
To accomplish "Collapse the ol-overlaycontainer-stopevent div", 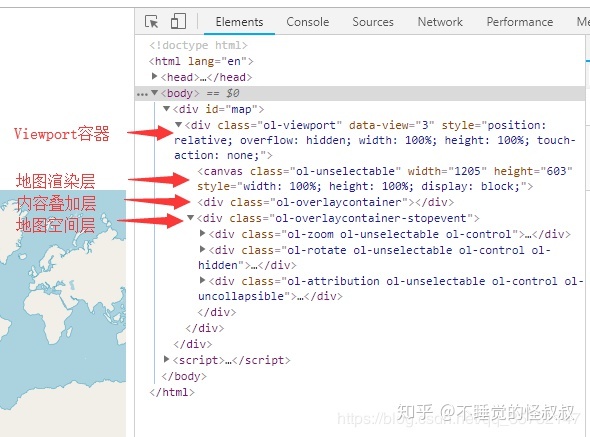I will (x=190, y=218).
